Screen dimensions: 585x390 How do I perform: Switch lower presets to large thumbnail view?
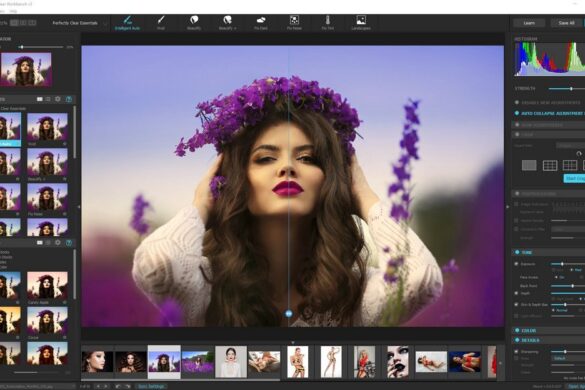(x=40, y=243)
